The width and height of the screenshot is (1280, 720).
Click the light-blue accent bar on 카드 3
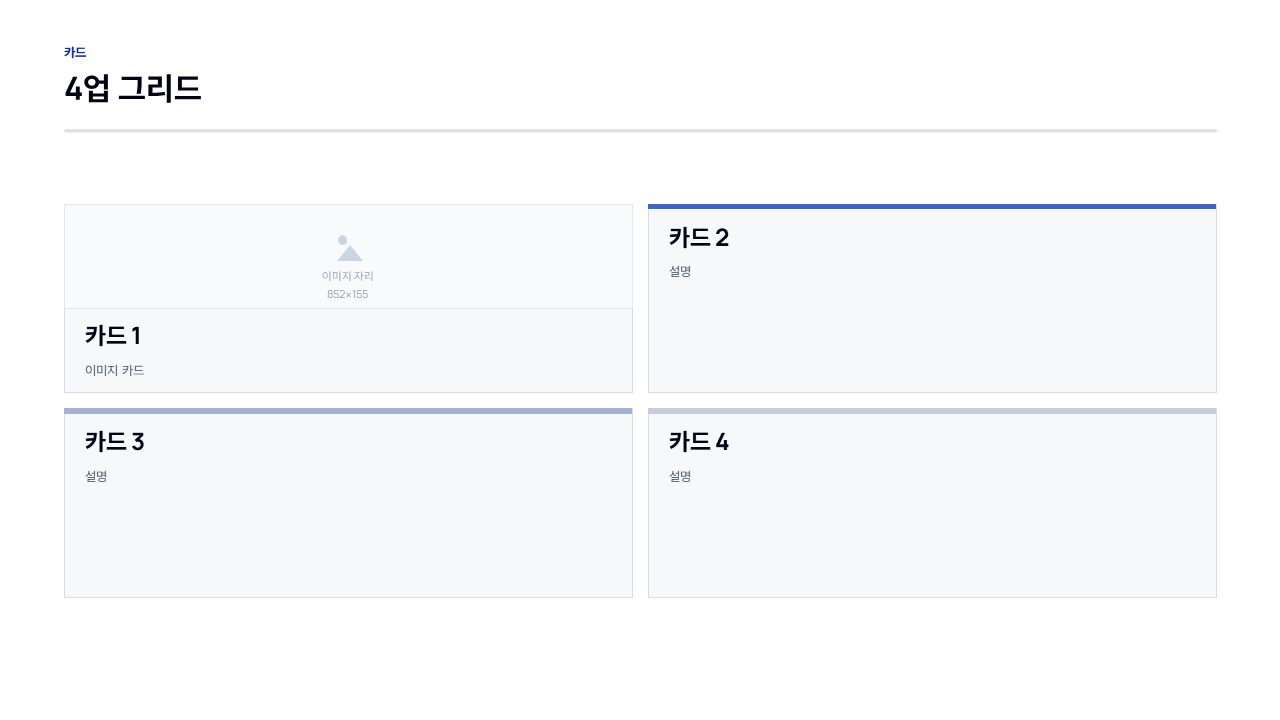tap(348, 411)
